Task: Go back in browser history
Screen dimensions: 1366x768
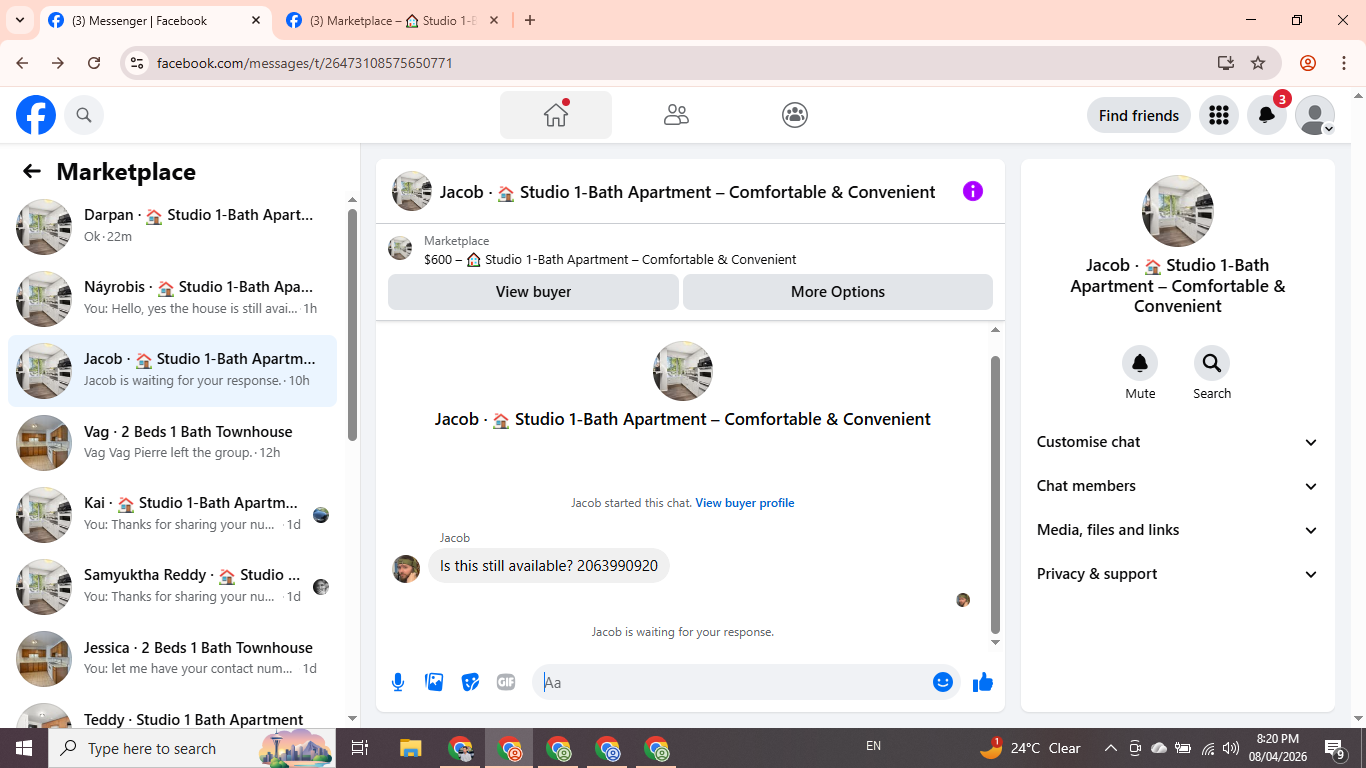Action: pyautogui.click(x=22, y=63)
